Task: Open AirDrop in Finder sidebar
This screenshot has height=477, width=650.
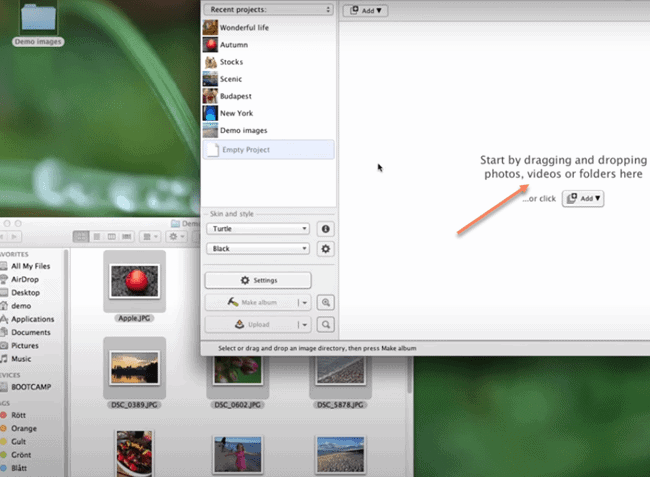Action: point(25,280)
